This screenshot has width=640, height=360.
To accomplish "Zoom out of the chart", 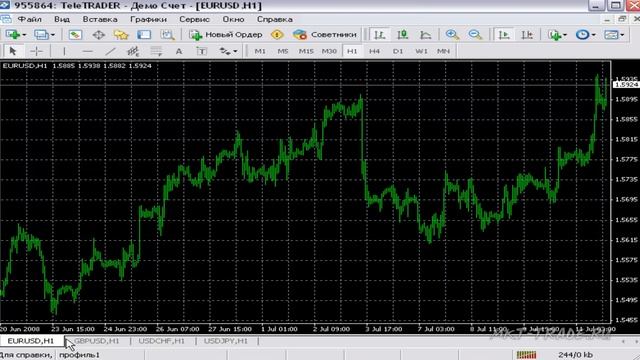I will pos(475,35).
